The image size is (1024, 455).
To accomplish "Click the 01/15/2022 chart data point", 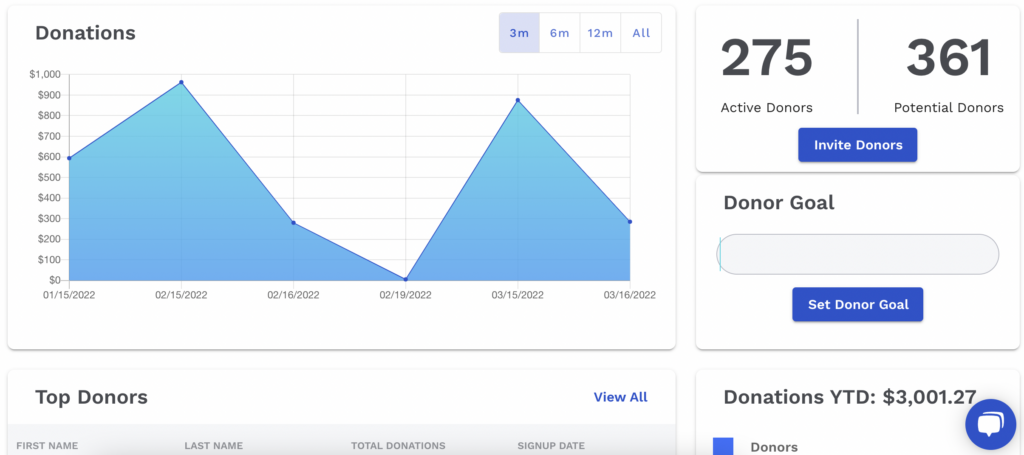I will pyautogui.click(x=69, y=158).
